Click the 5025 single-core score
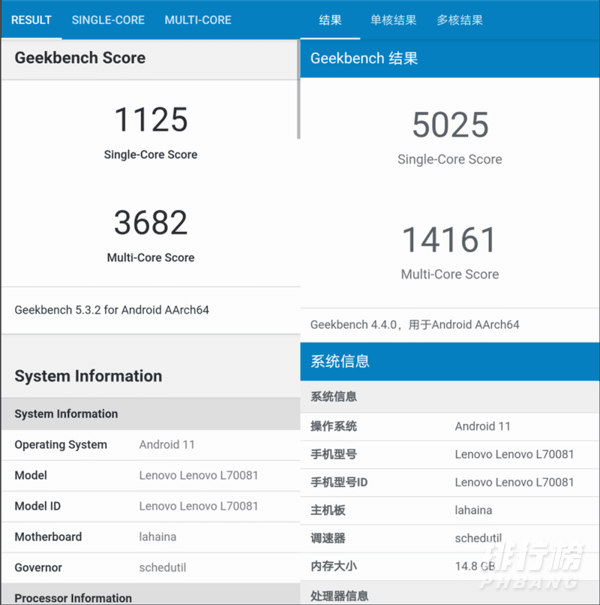 [450, 125]
